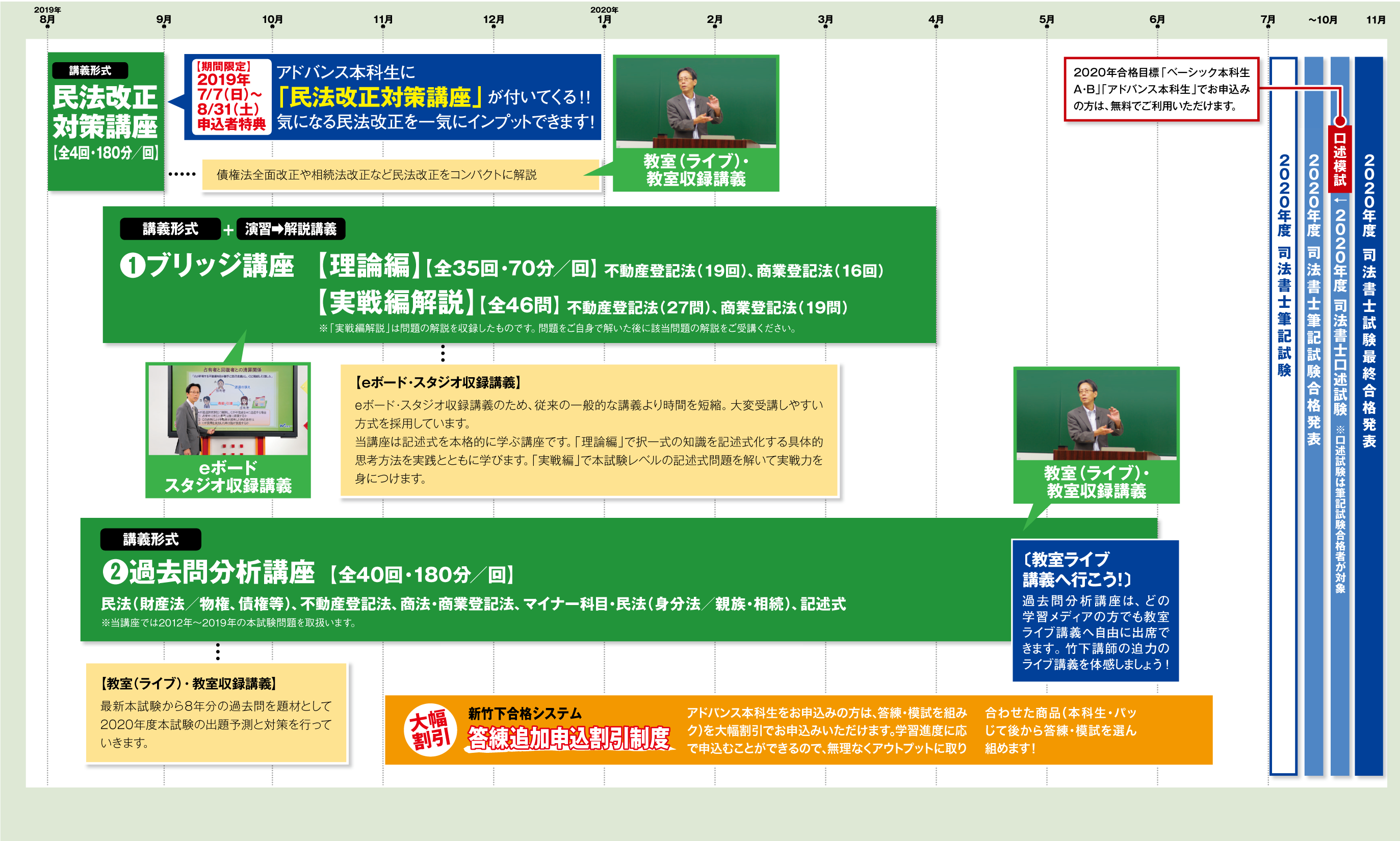Select the 7月 timeline month marker
This screenshot has width=1400, height=841.
click(1268, 20)
